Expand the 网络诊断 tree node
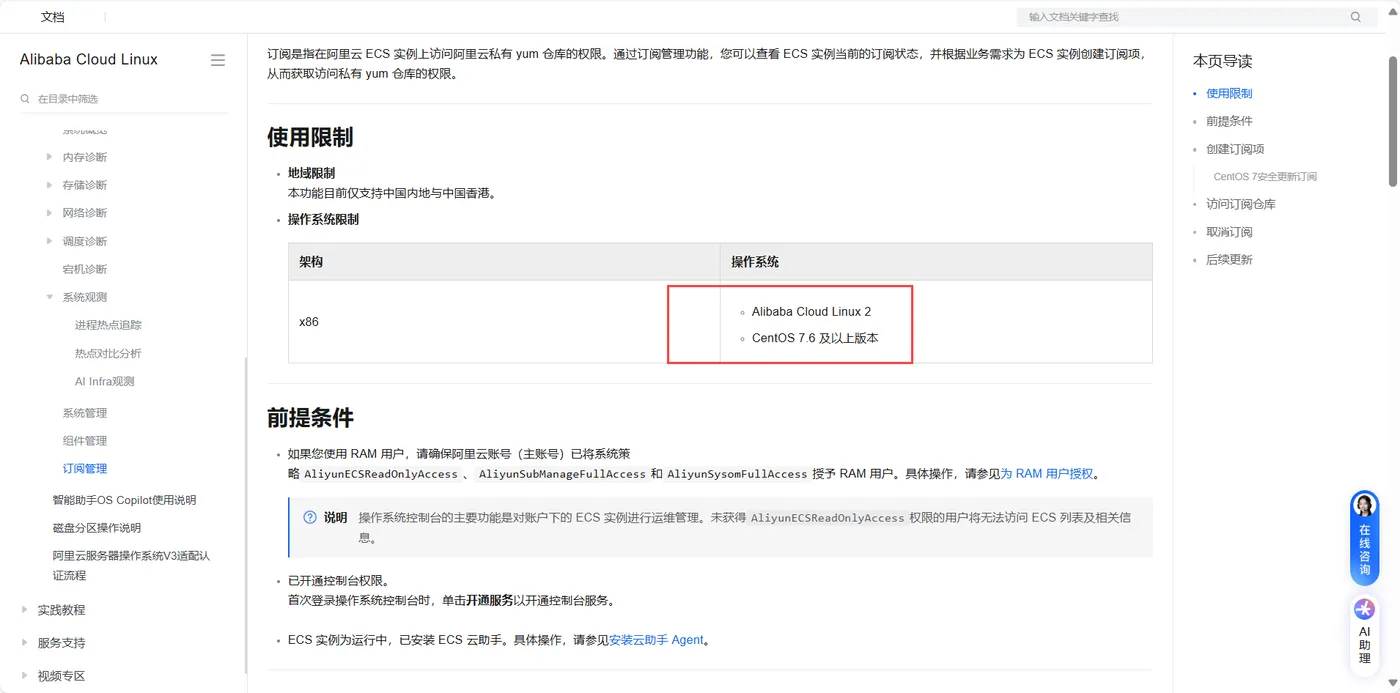 (50, 213)
